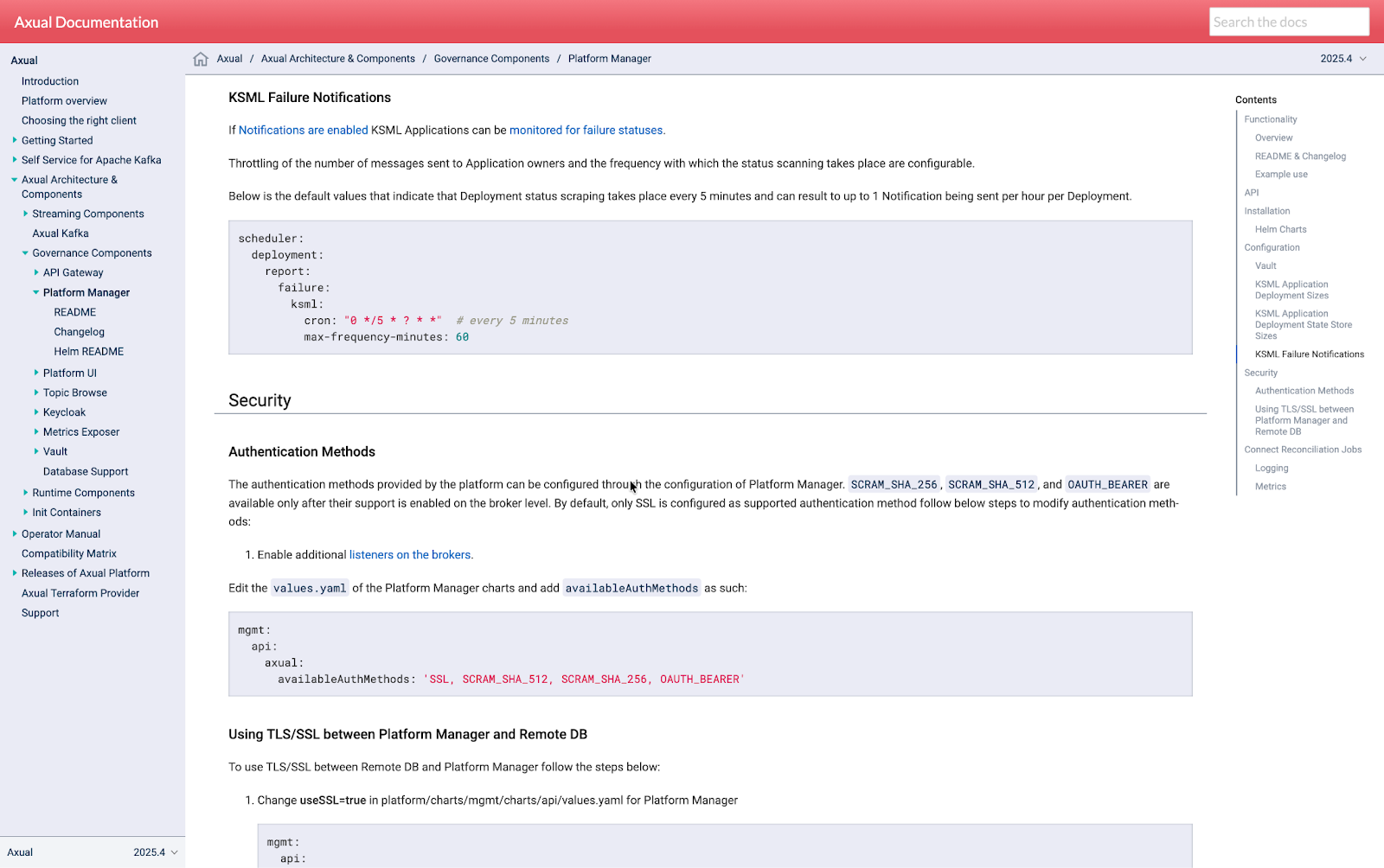Open the Helm README page
1384x868 pixels.
[88, 352]
